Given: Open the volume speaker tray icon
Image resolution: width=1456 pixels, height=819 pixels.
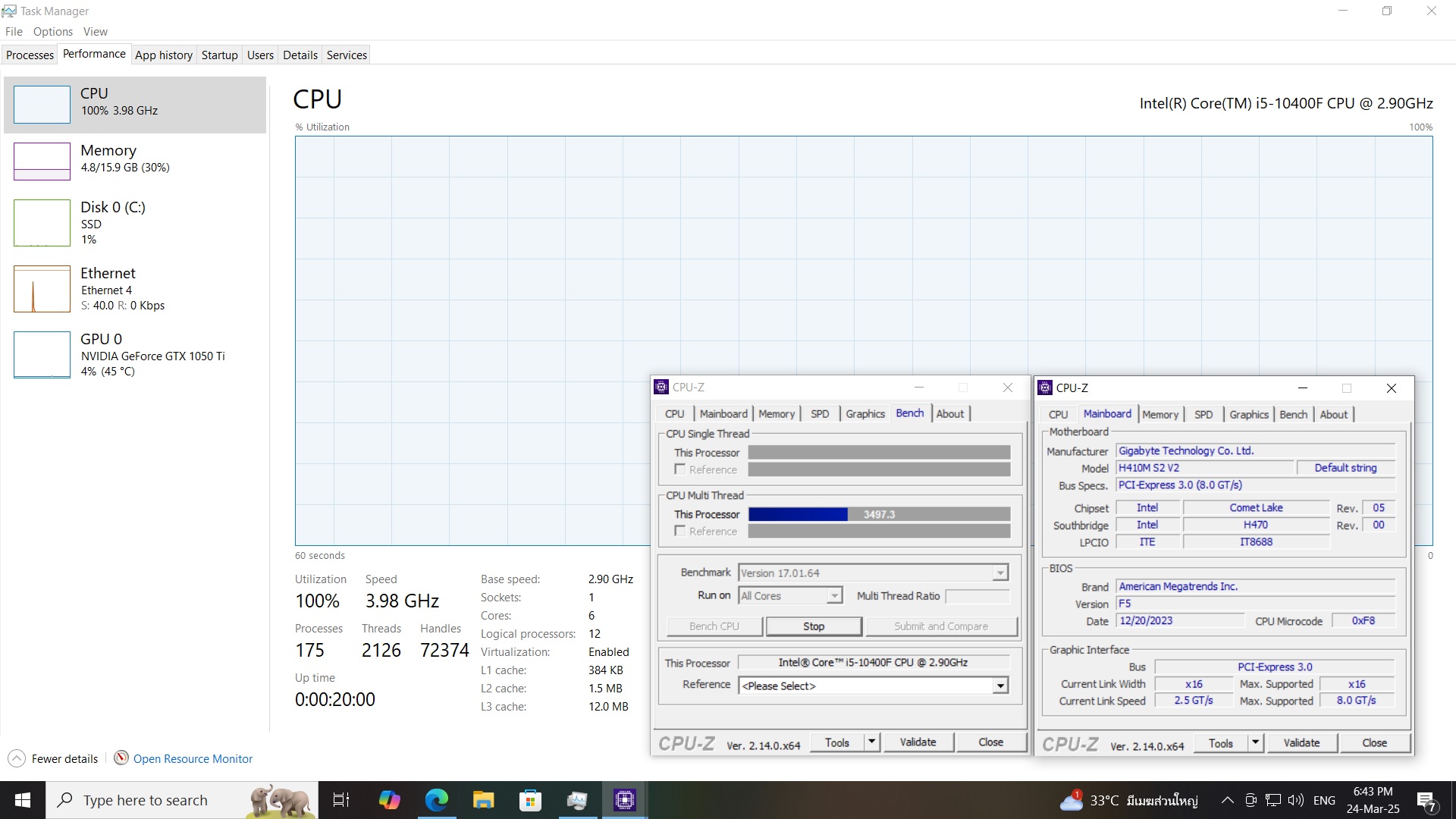Looking at the screenshot, I should click(1295, 800).
